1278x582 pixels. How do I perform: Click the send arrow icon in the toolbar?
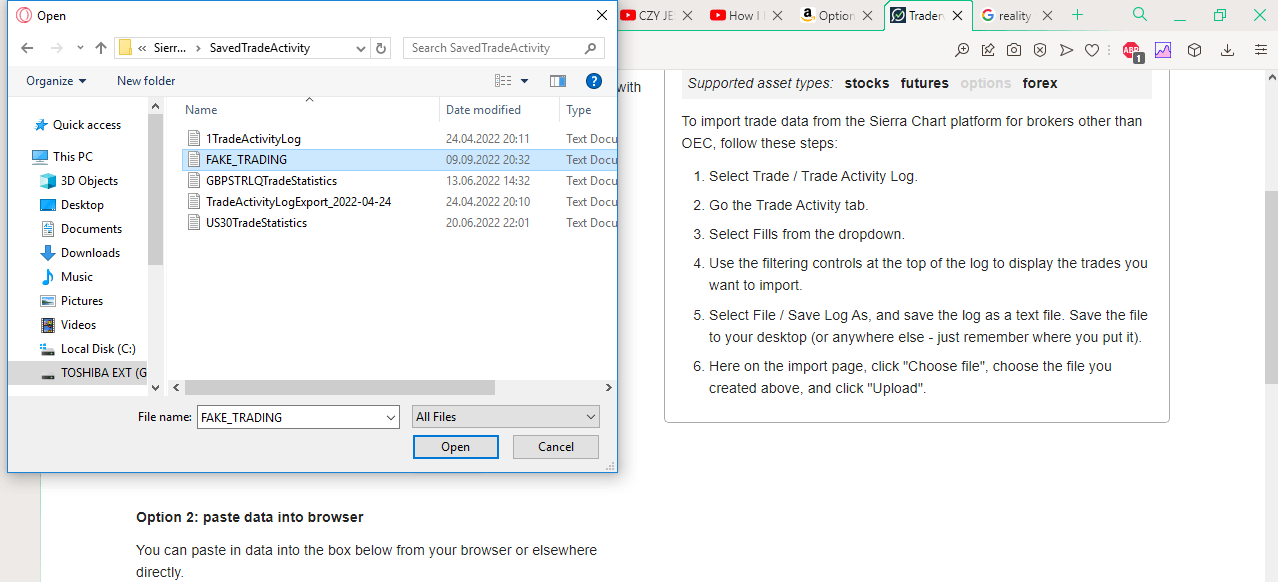tap(1066, 50)
